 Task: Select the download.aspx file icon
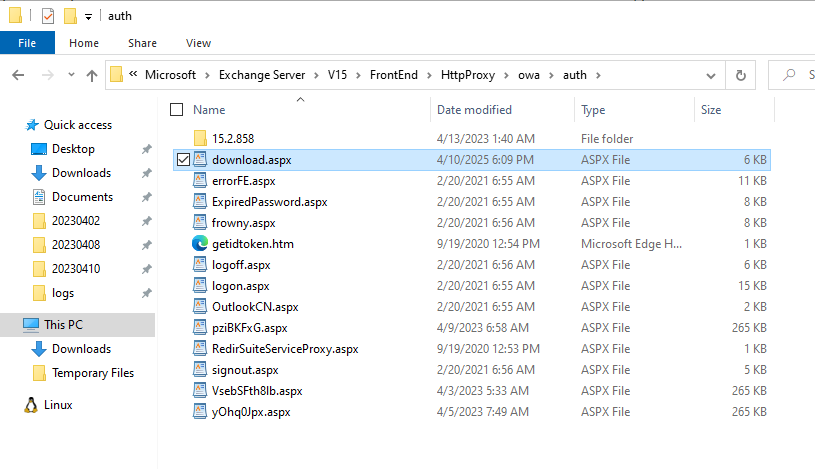pos(200,159)
